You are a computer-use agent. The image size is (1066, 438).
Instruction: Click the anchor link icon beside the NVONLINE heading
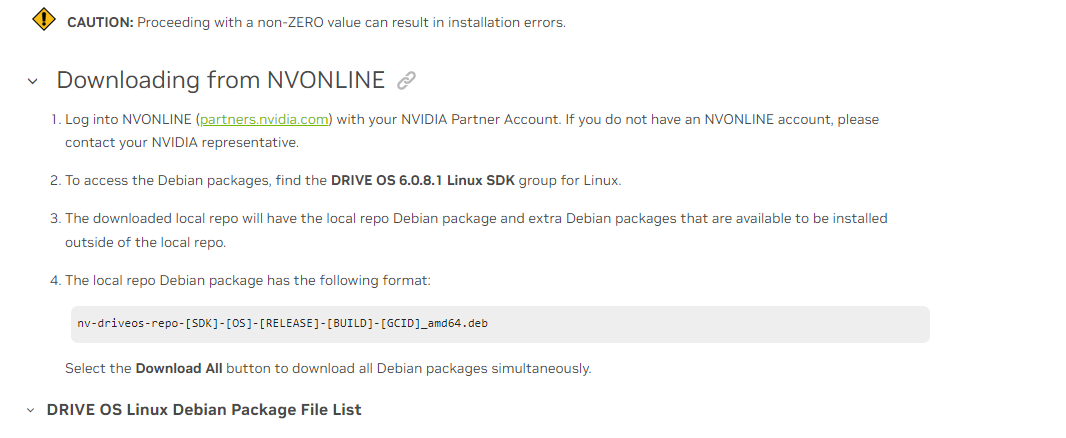click(406, 80)
